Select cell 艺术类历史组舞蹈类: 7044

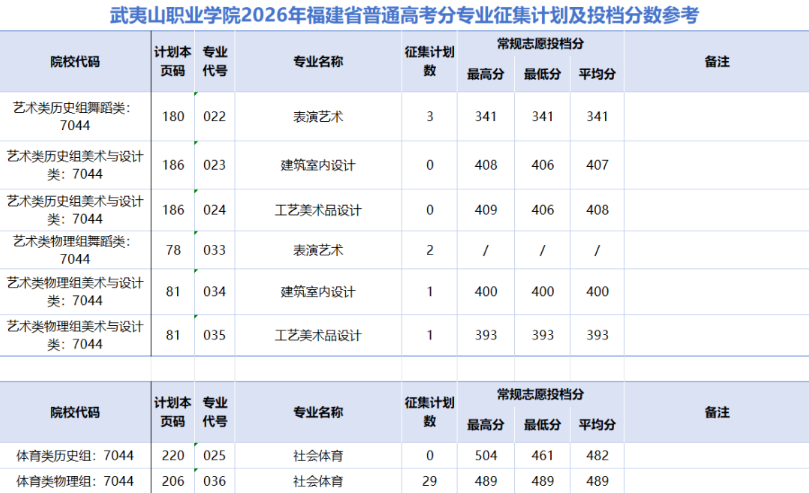(x=75, y=117)
